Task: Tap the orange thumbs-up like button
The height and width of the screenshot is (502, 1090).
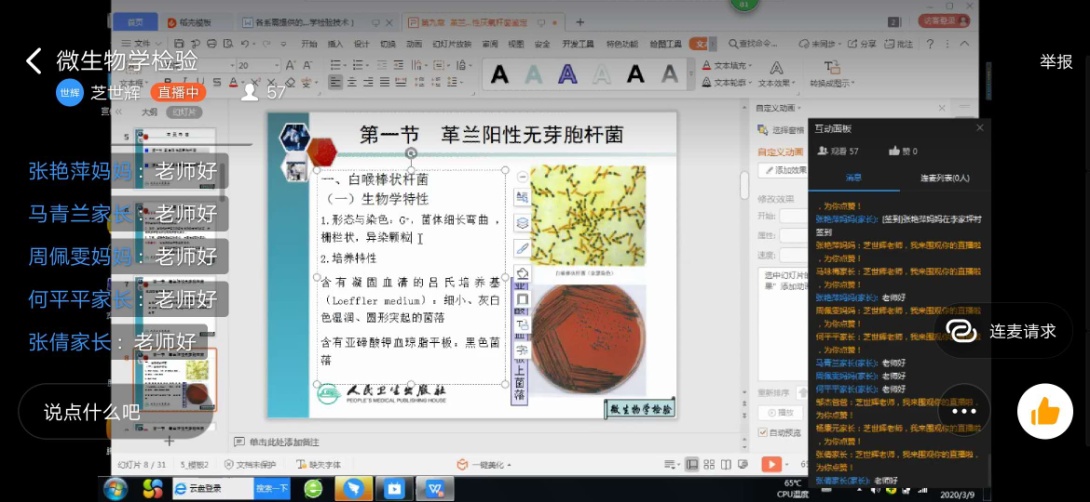Action: tap(1045, 411)
